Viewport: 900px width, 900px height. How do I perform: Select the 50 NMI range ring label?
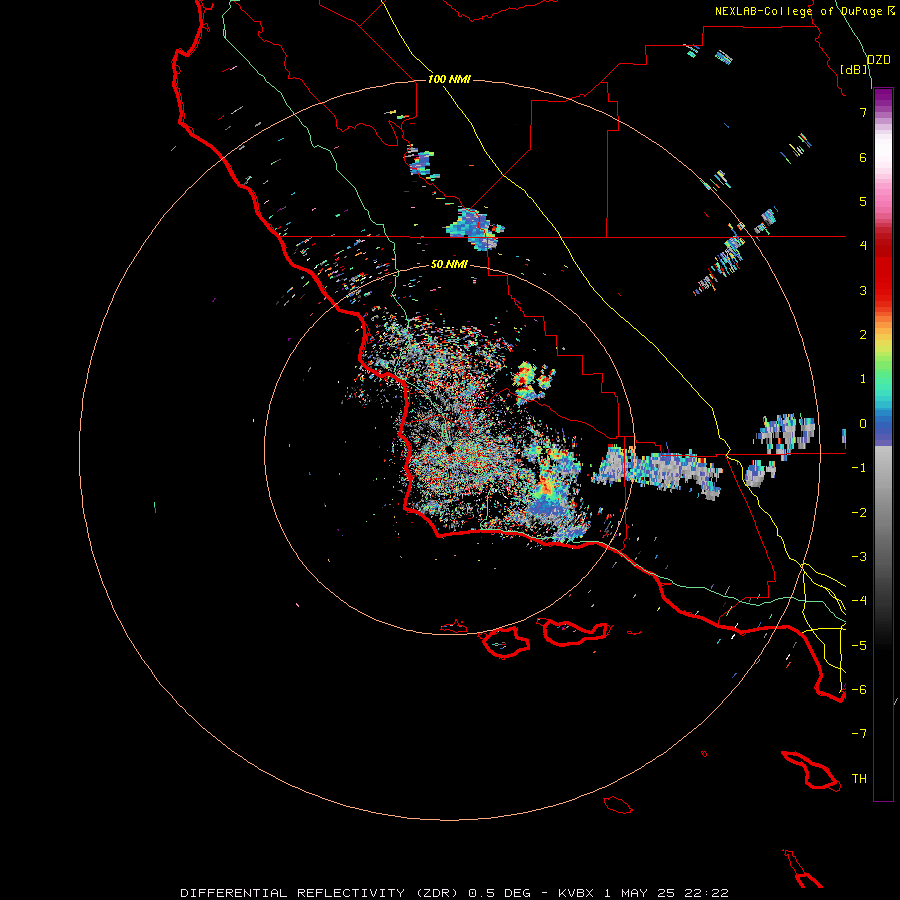point(449,264)
